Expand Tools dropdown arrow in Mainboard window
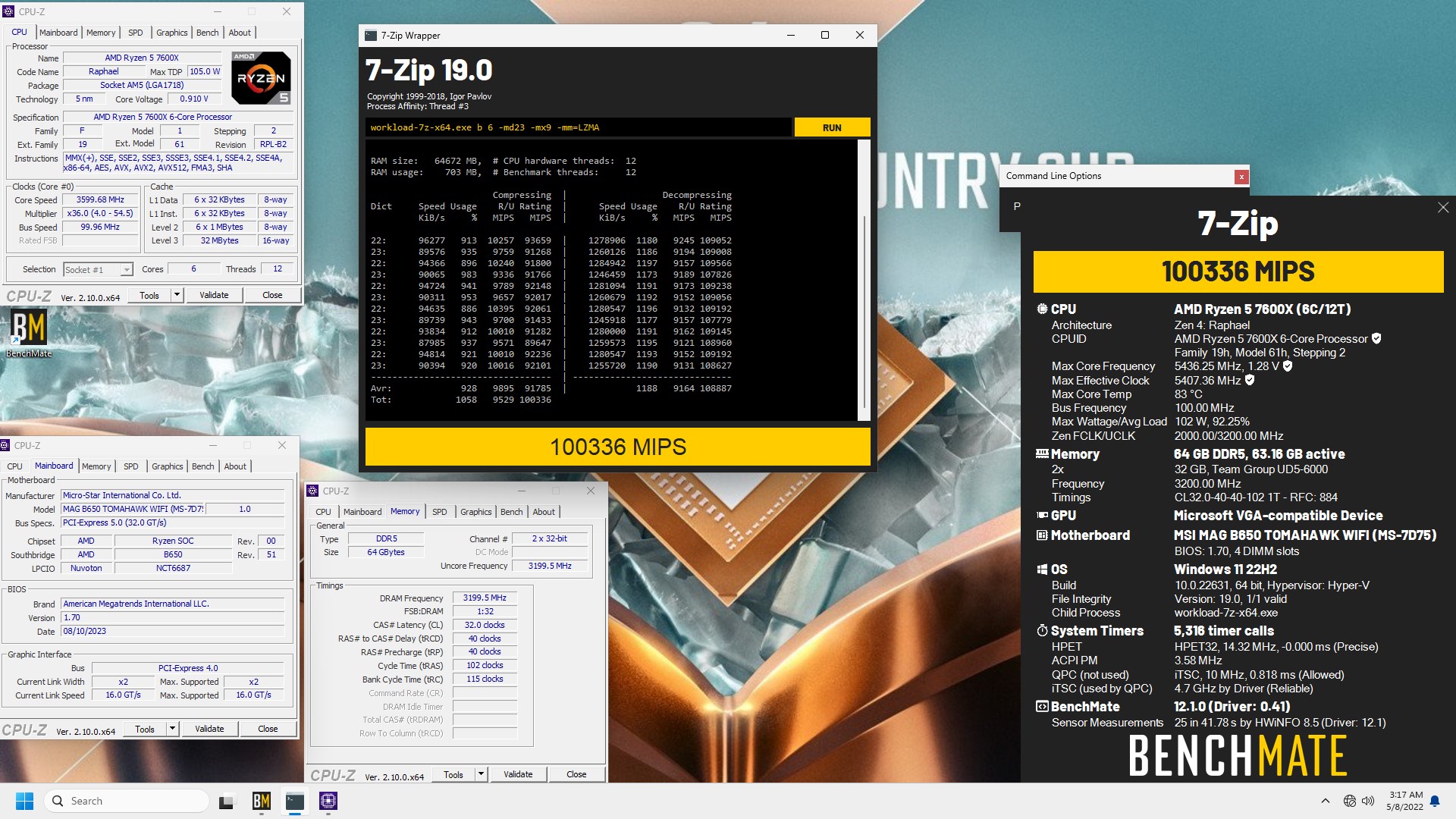Image resolution: width=1456 pixels, height=819 pixels. (x=172, y=729)
